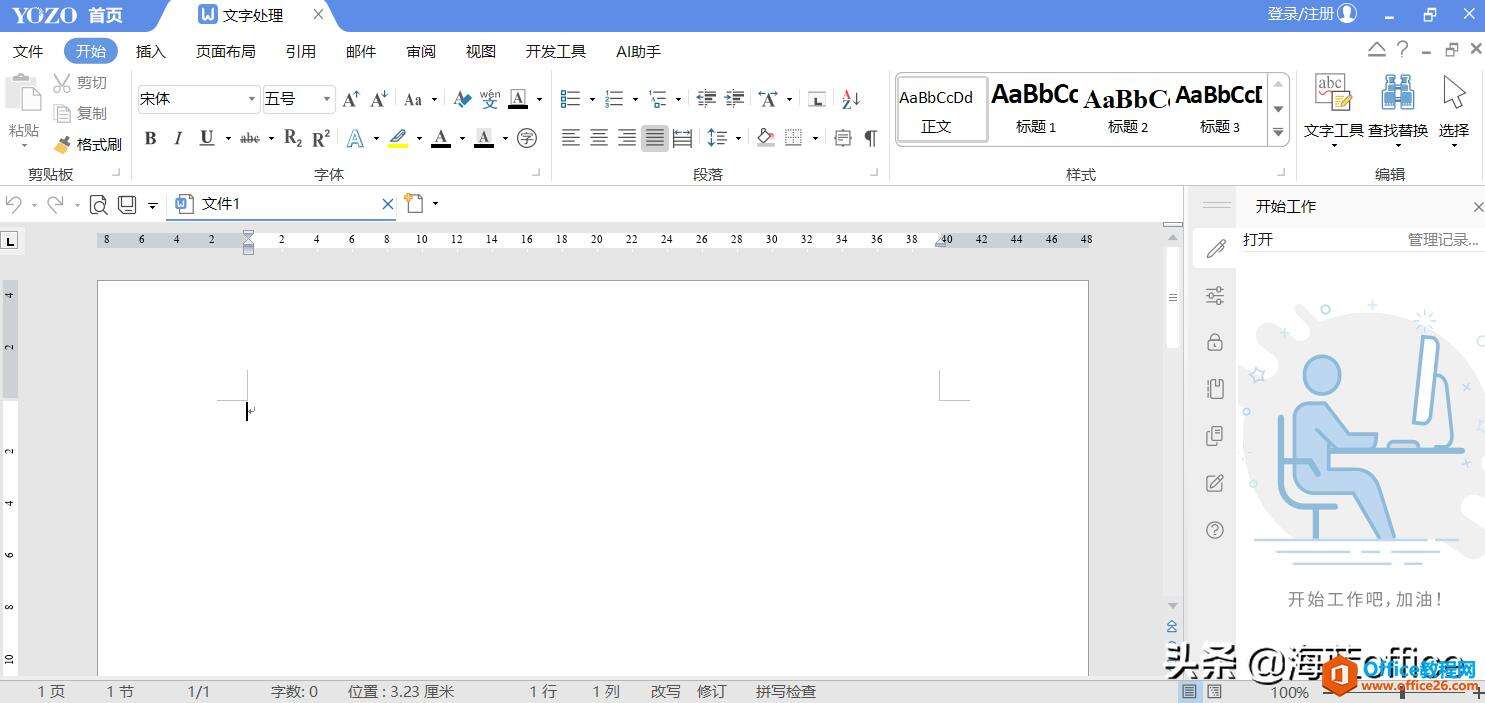Click the yellow highlight color button

coord(398,138)
